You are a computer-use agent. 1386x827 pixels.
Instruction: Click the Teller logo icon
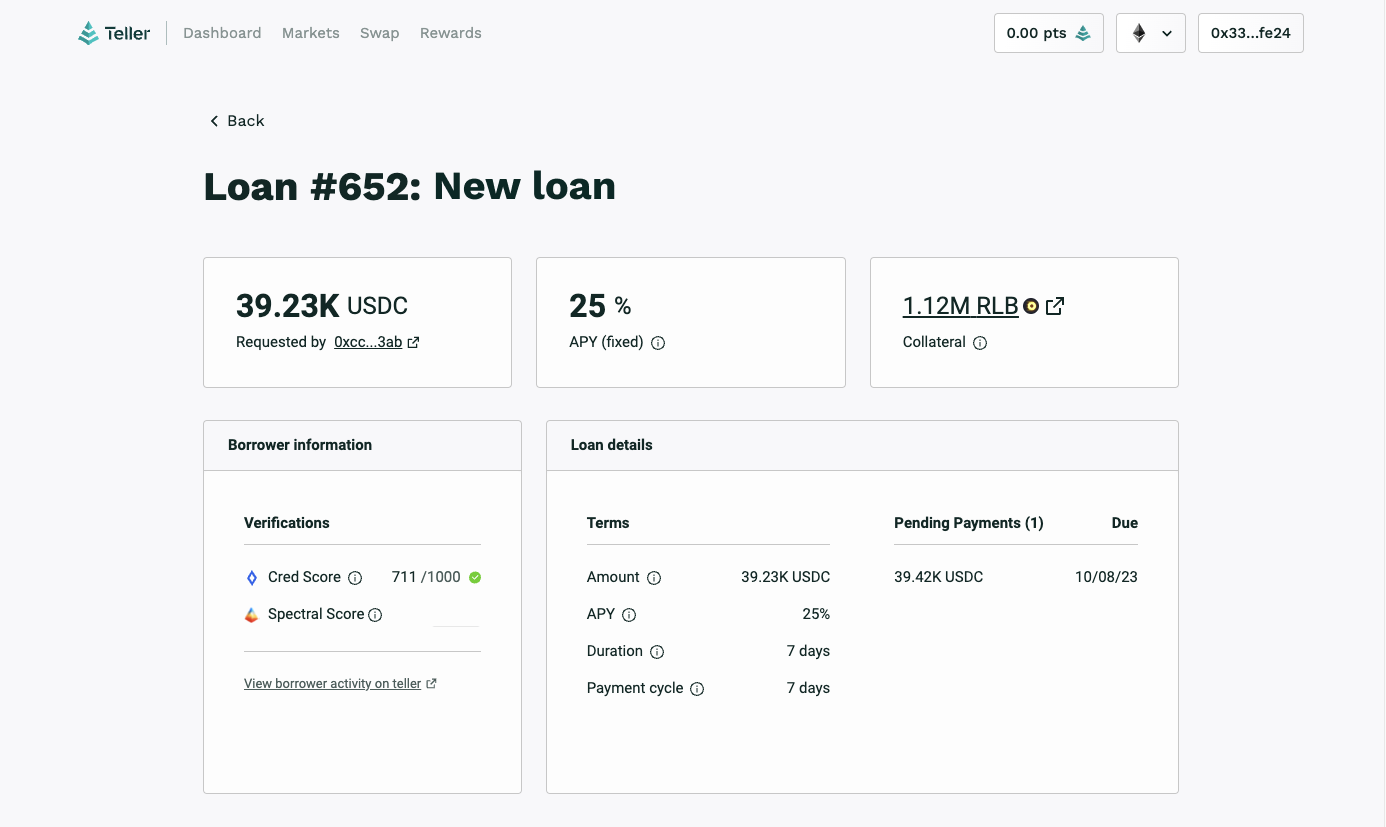point(89,32)
